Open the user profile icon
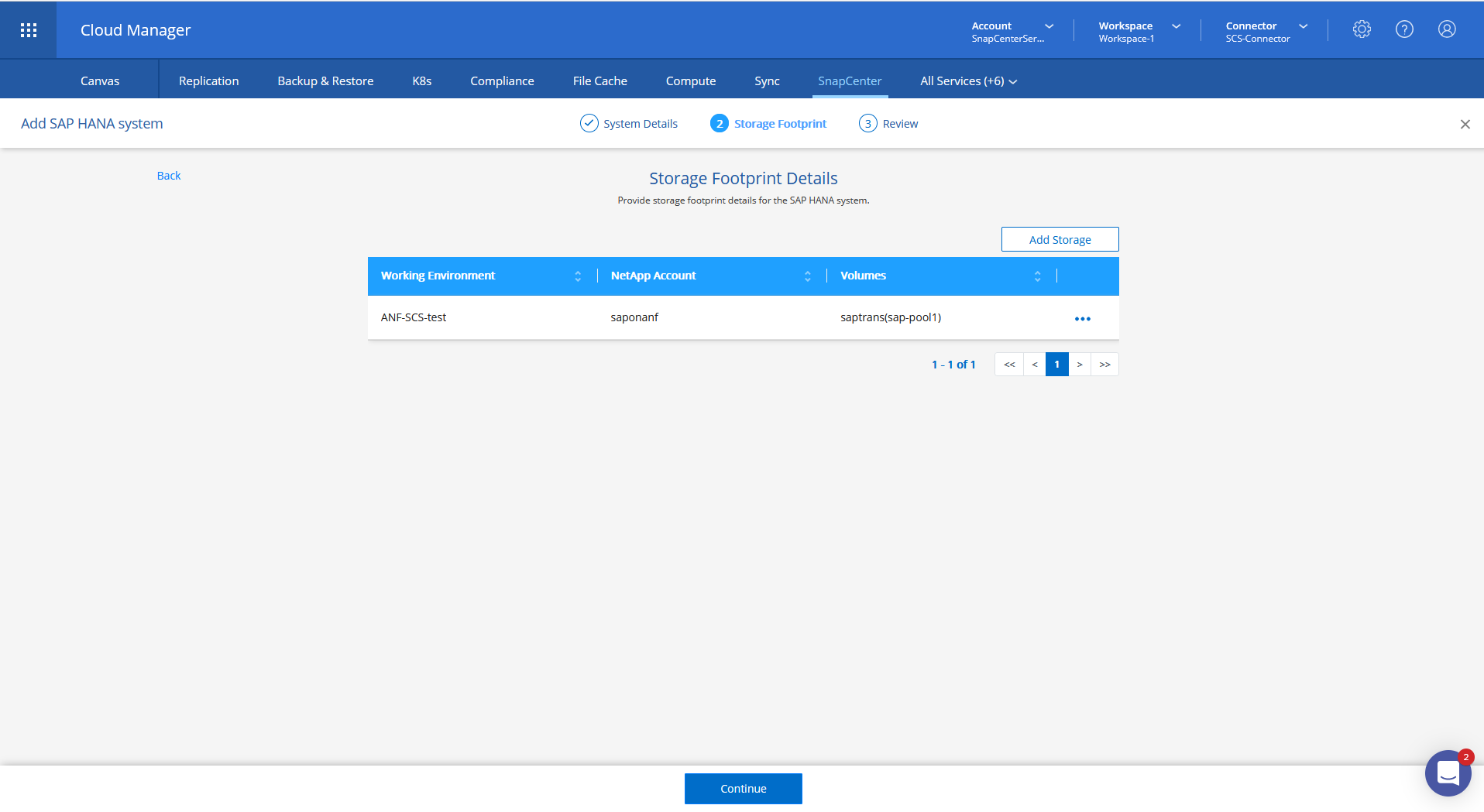 point(1447,29)
